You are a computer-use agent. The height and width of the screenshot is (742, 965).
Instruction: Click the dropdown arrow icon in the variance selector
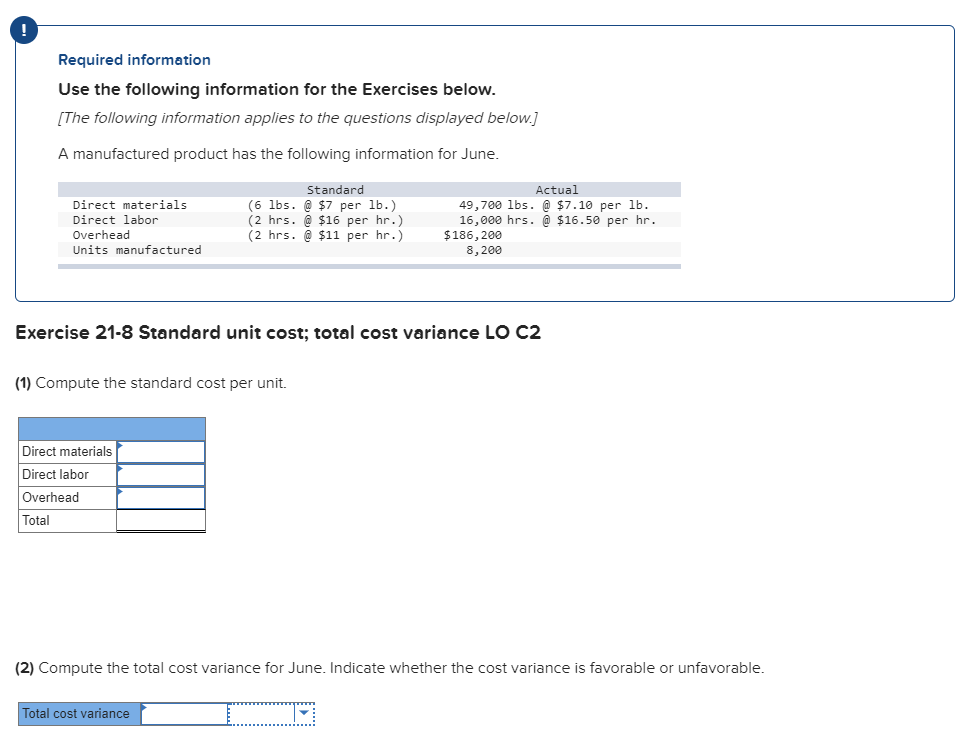point(303,714)
